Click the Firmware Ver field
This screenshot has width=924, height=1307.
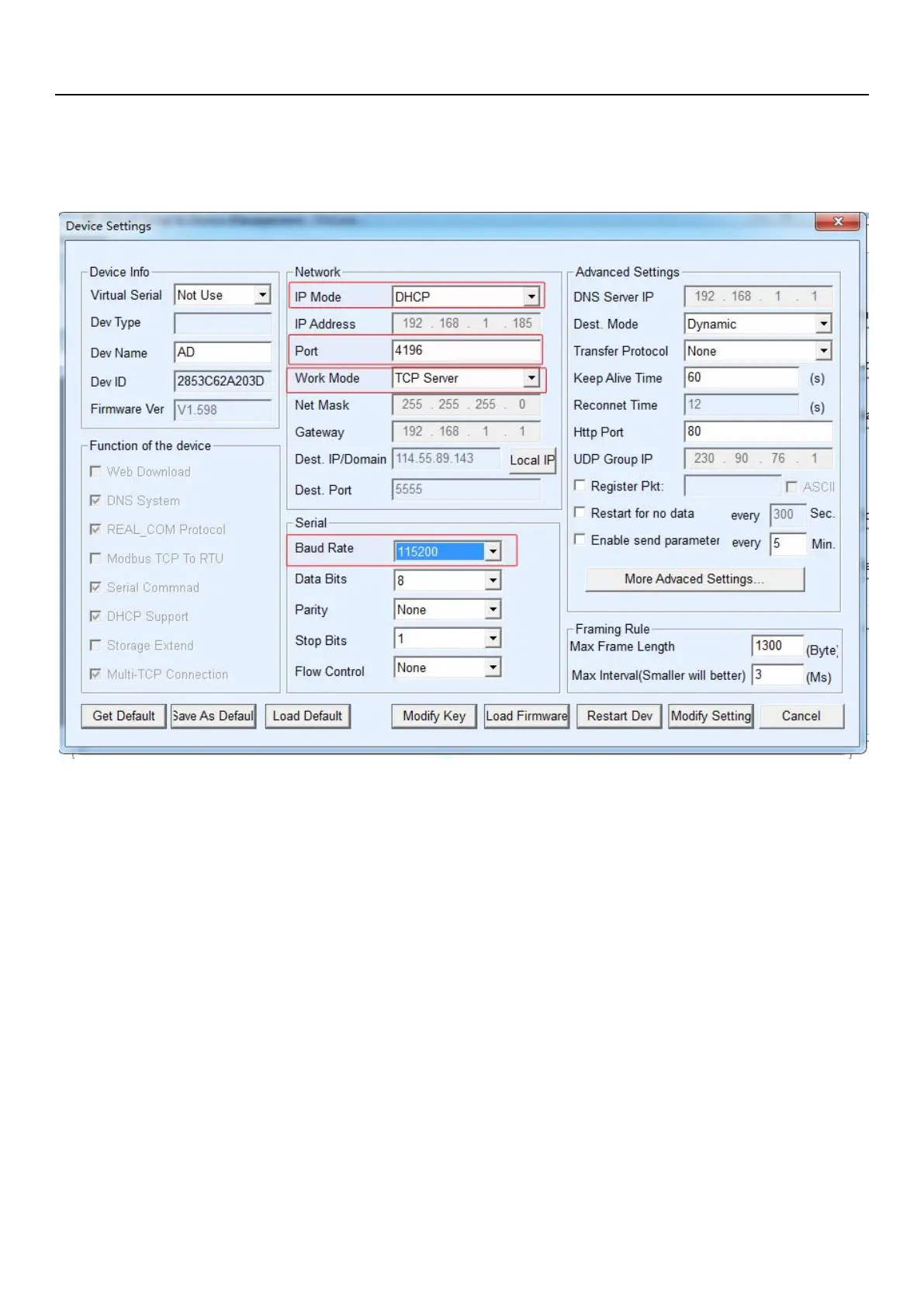point(223,410)
